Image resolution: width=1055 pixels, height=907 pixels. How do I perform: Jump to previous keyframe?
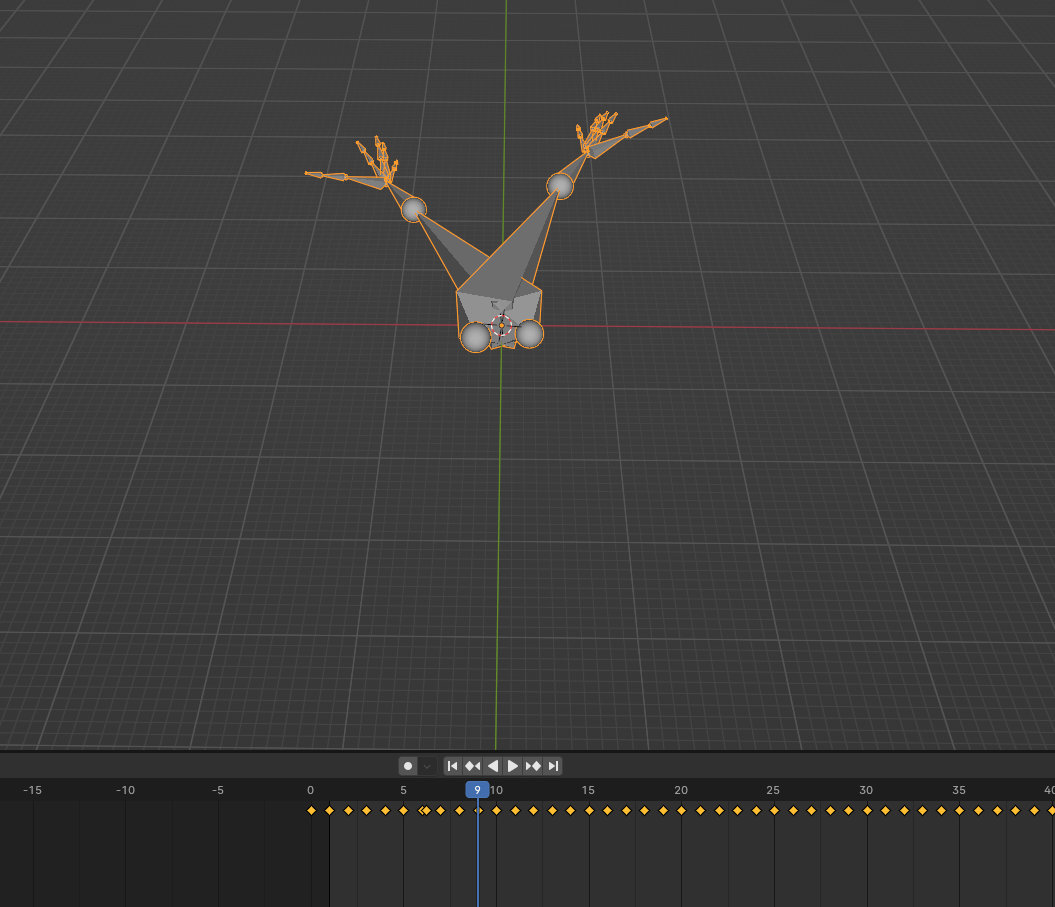coord(471,765)
